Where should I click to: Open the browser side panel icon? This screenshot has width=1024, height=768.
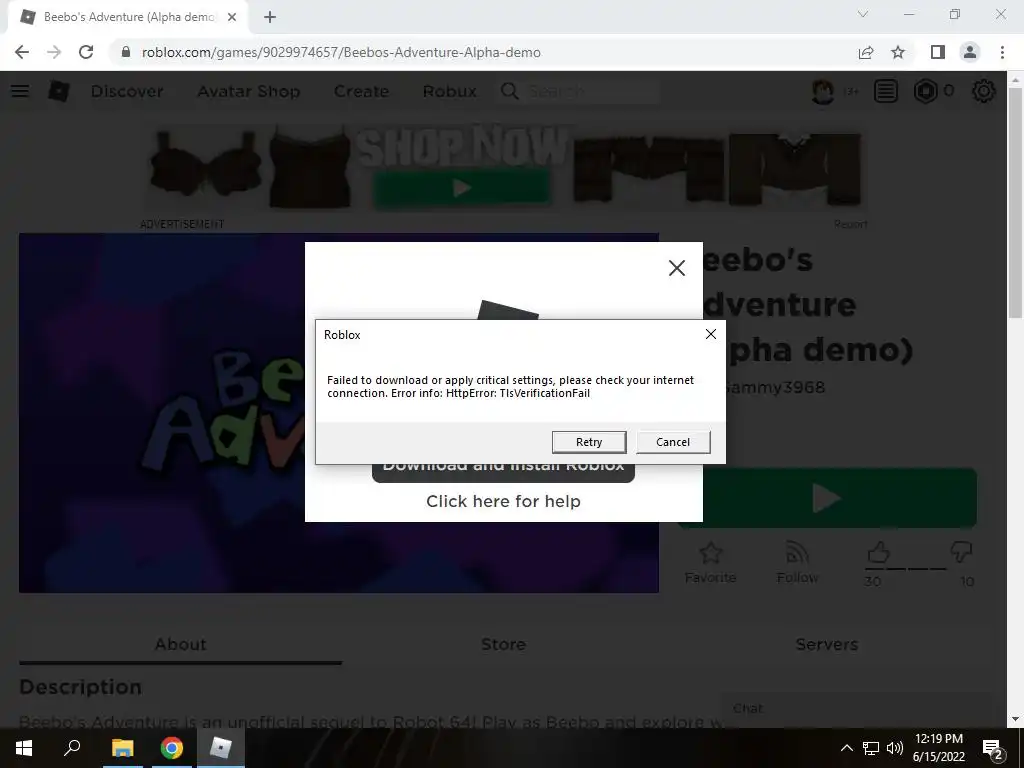(938, 52)
